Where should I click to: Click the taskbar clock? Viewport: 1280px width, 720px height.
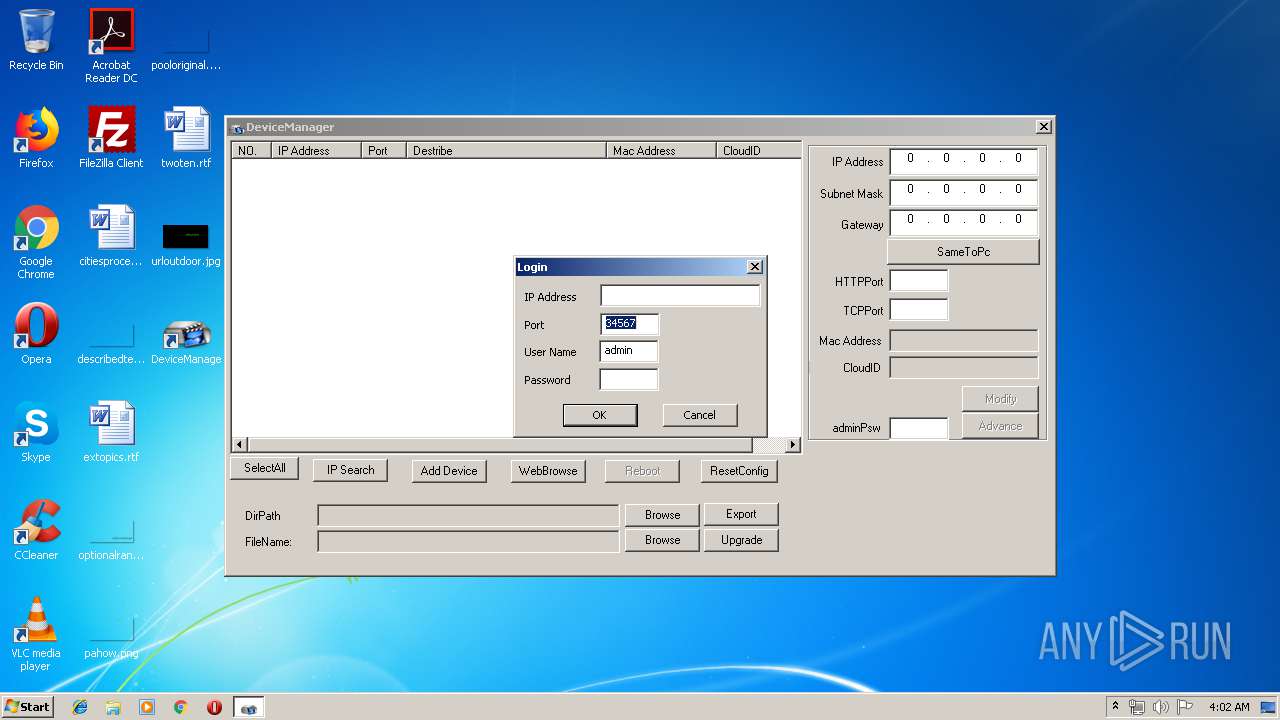pos(1229,707)
